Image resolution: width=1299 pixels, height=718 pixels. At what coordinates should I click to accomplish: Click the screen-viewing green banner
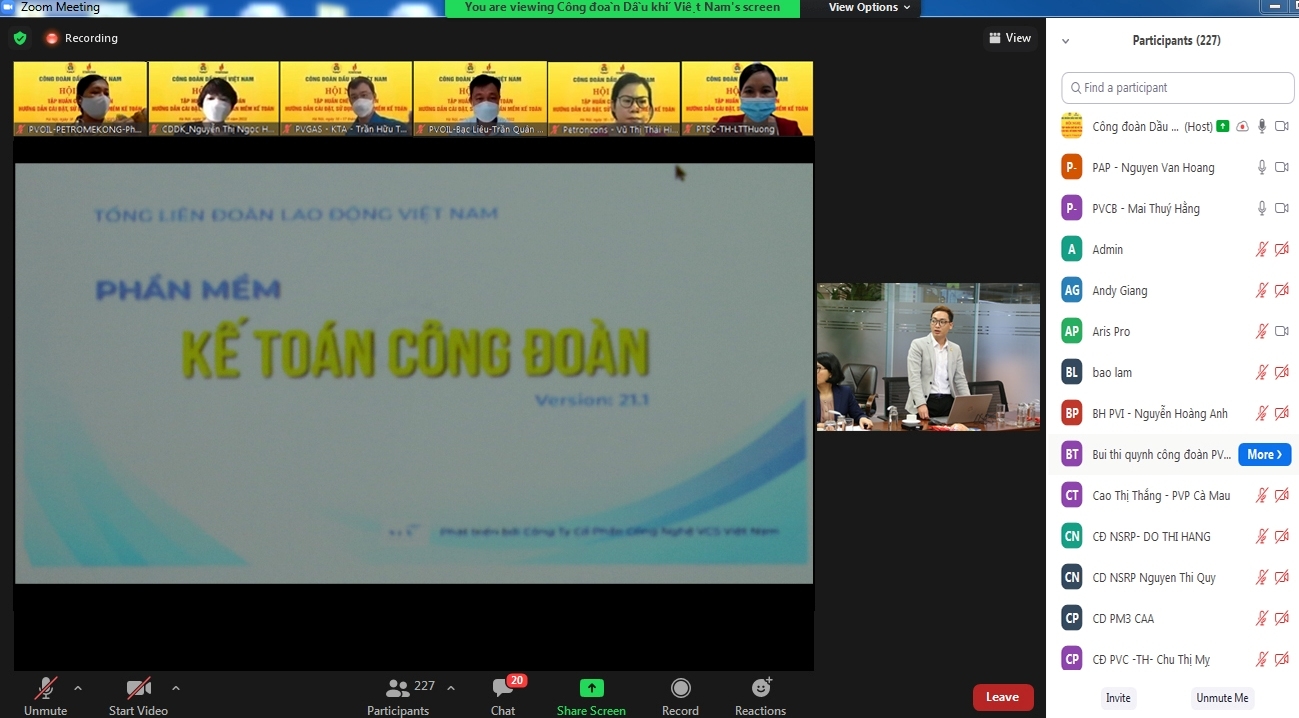click(622, 8)
